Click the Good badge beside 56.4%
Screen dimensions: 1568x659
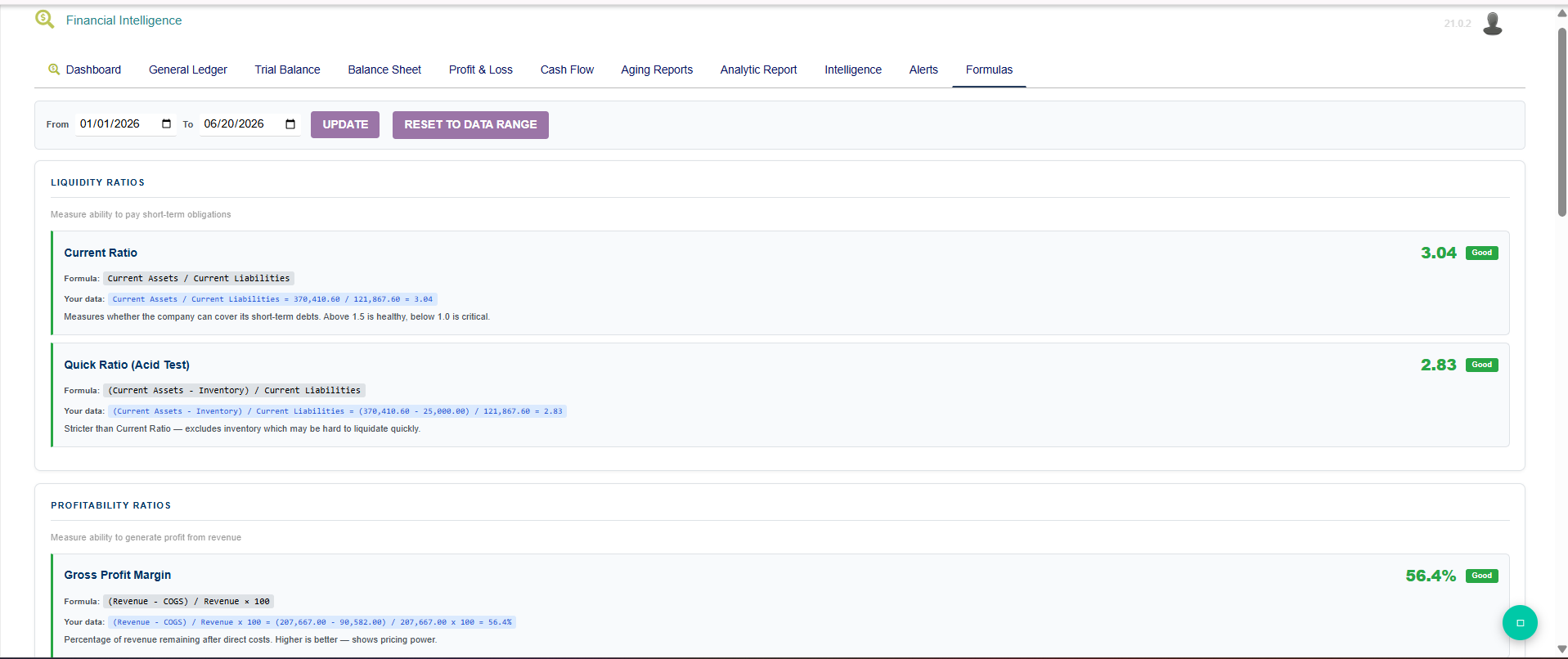pyautogui.click(x=1482, y=576)
